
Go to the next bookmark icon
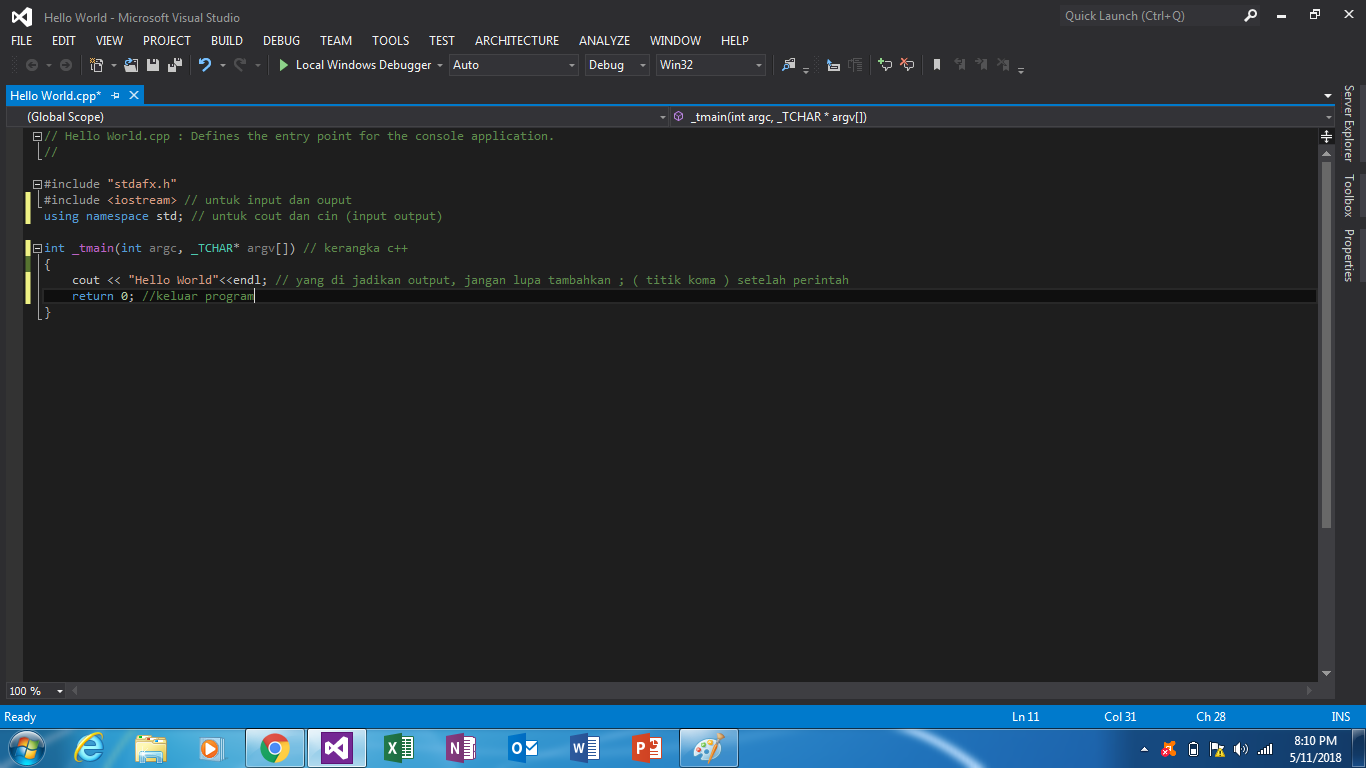pyautogui.click(x=981, y=65)
